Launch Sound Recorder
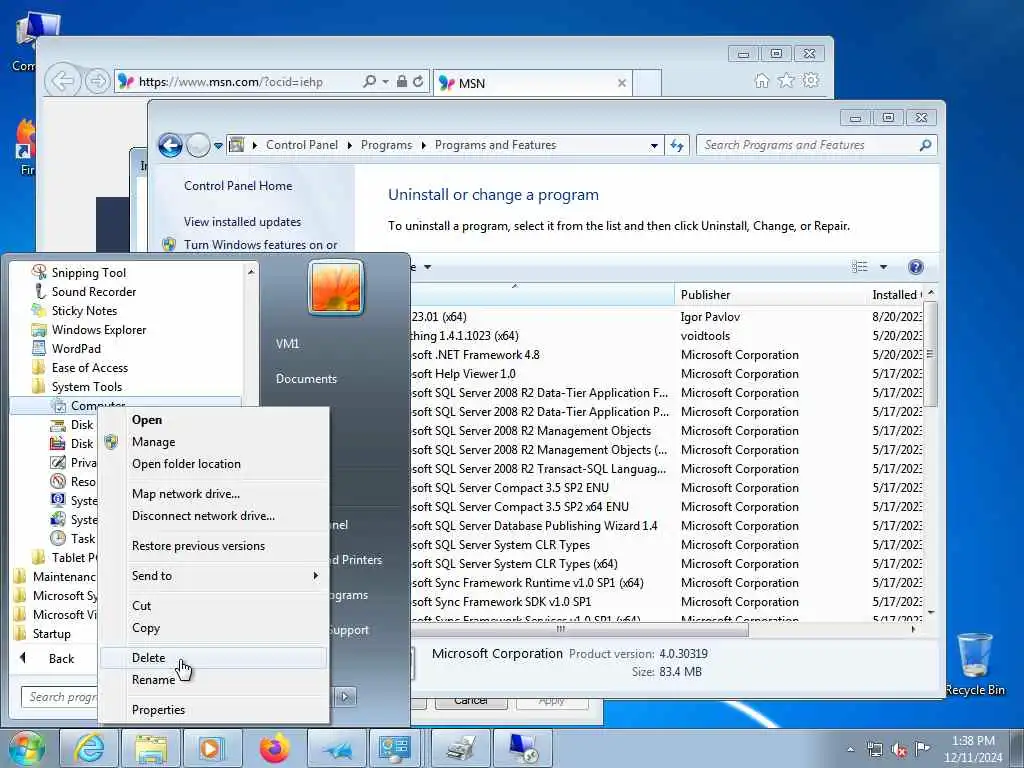Image resolution: width=1024 pixels, height=768 pixels. coord(93,292)
